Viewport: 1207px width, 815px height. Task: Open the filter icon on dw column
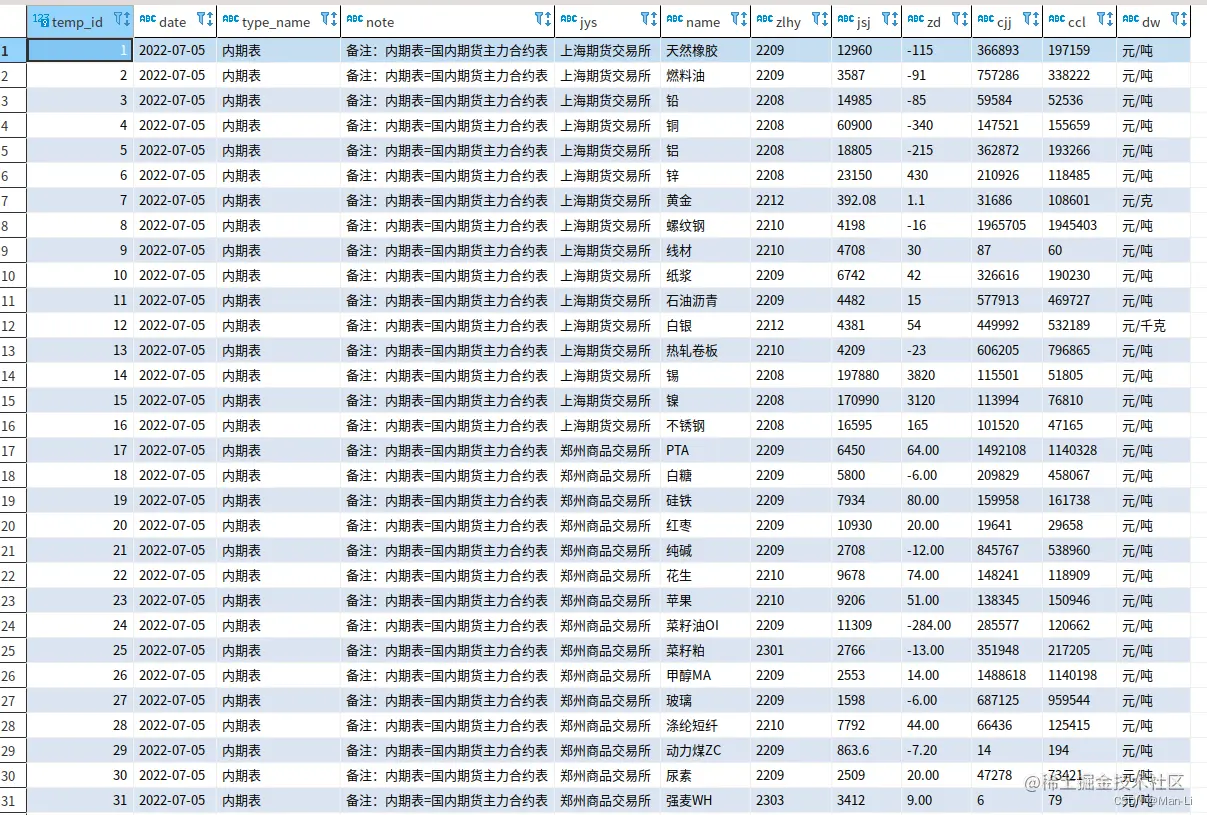point(1174,19)
